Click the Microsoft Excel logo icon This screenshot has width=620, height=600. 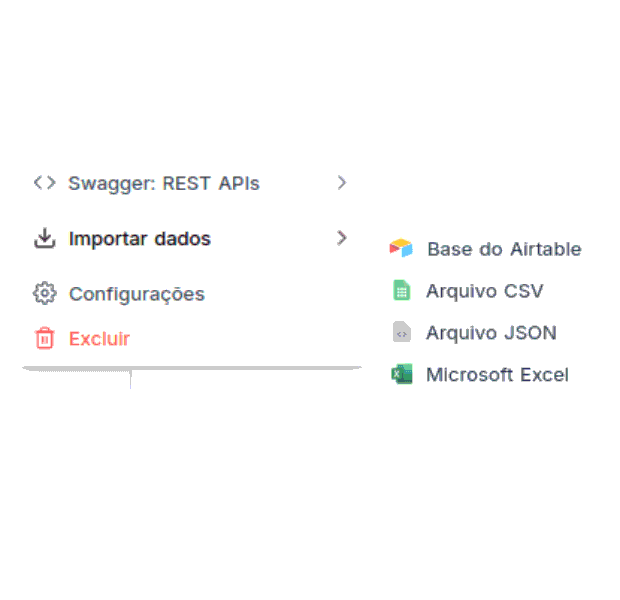(401, 375)
